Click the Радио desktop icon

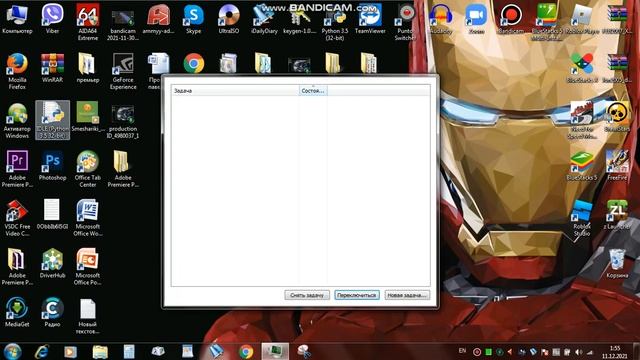pos(52,312)
